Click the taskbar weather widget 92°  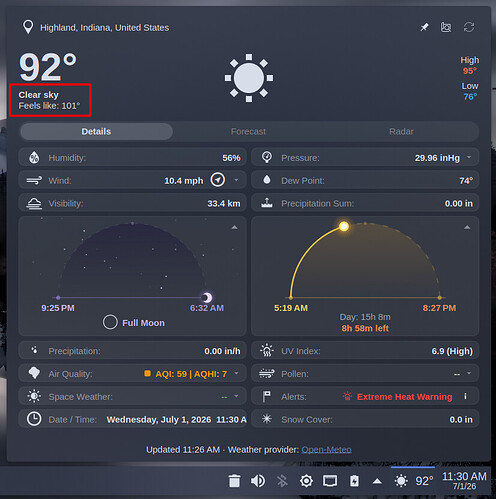413,481
